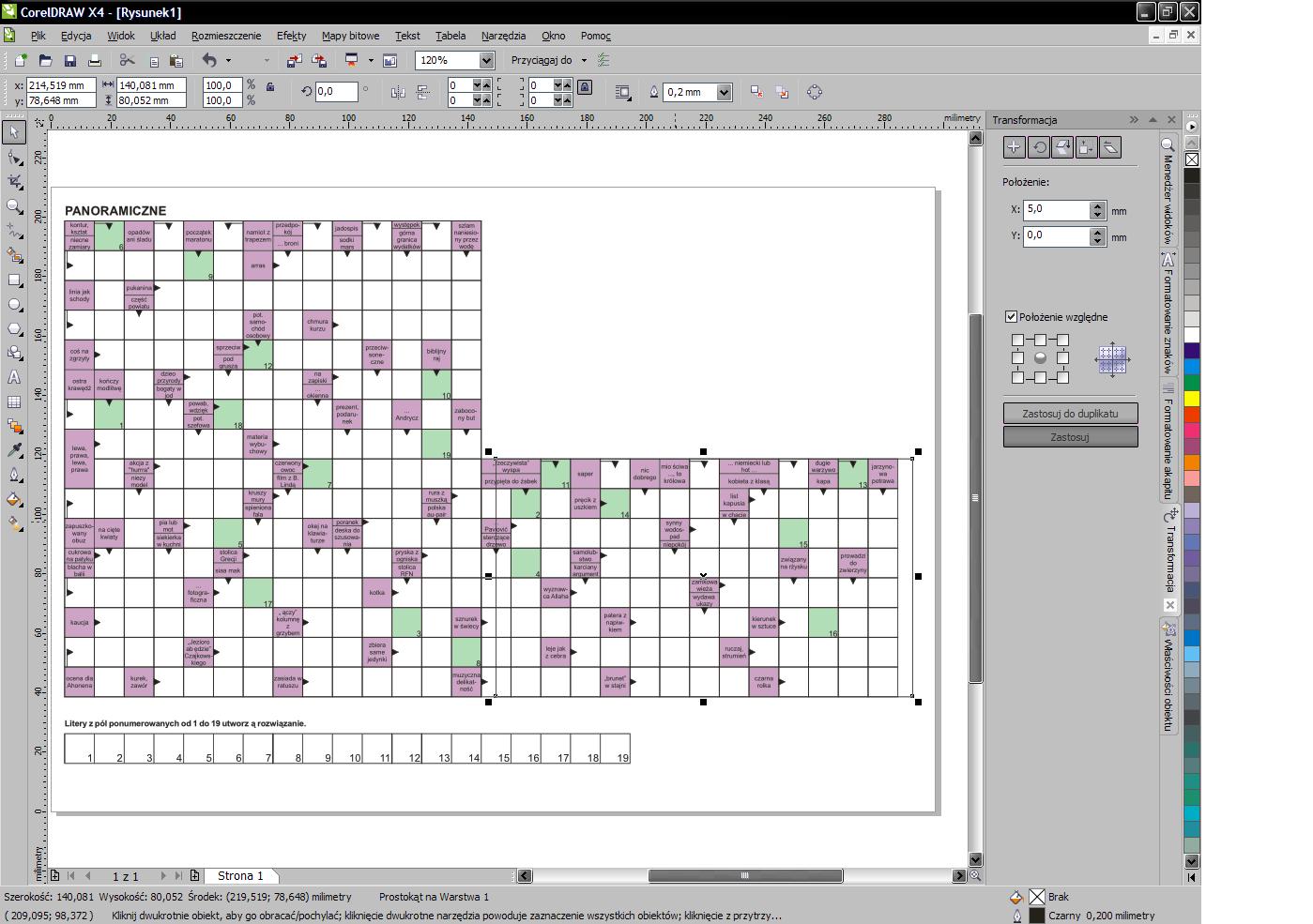The width and height of the screenshot is (1313, 924).
Task: Select the Ellipse tool
Action: 14,305
